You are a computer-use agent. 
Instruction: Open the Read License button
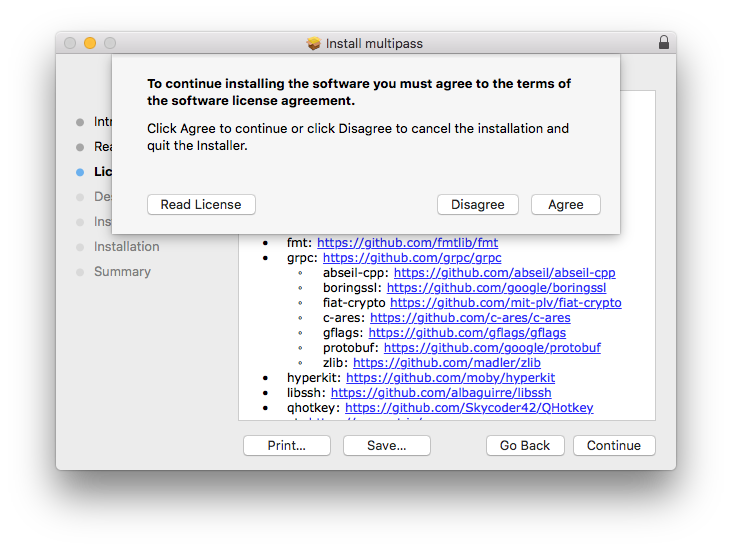201,204
